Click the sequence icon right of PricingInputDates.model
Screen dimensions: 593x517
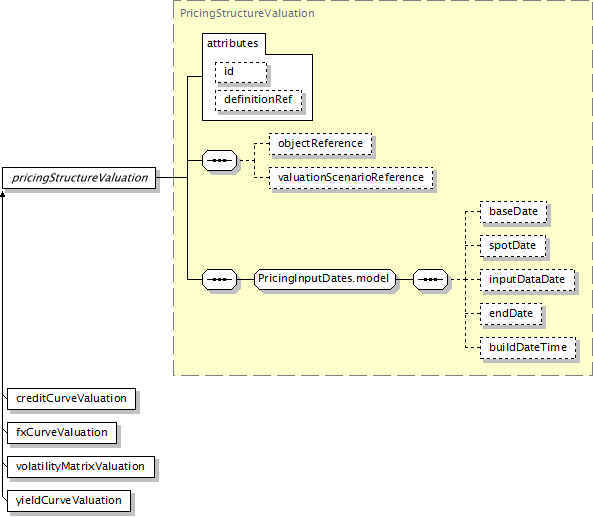(430, 279)
